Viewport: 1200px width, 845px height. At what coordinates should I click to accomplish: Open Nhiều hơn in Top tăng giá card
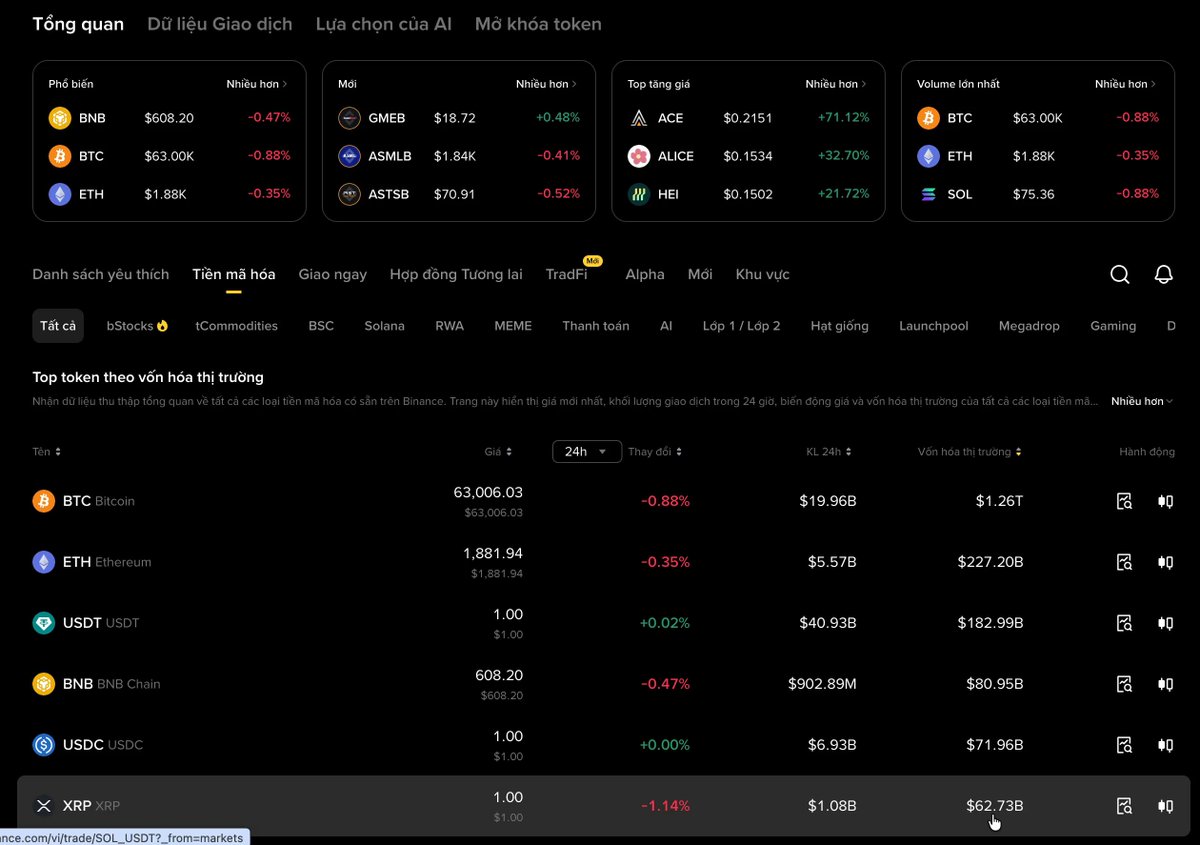coord(836,84)
